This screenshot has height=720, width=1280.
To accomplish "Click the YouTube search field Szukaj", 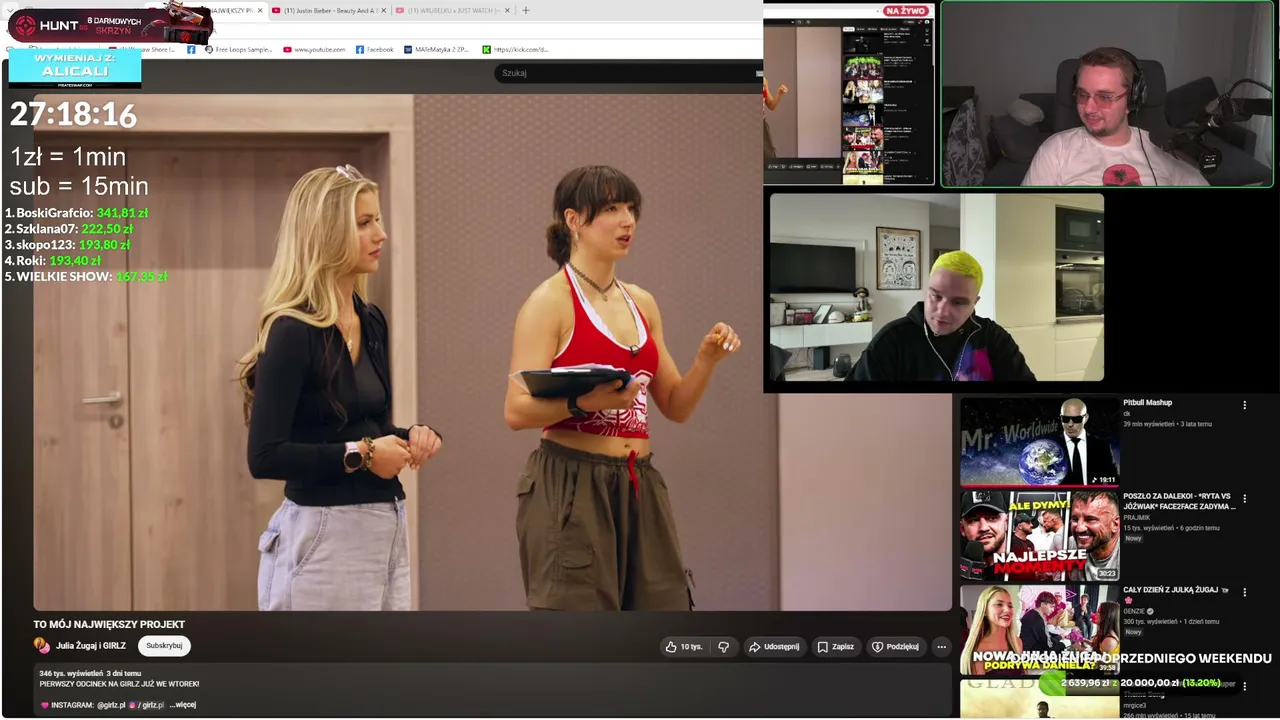I will click(x=625, y=73).
